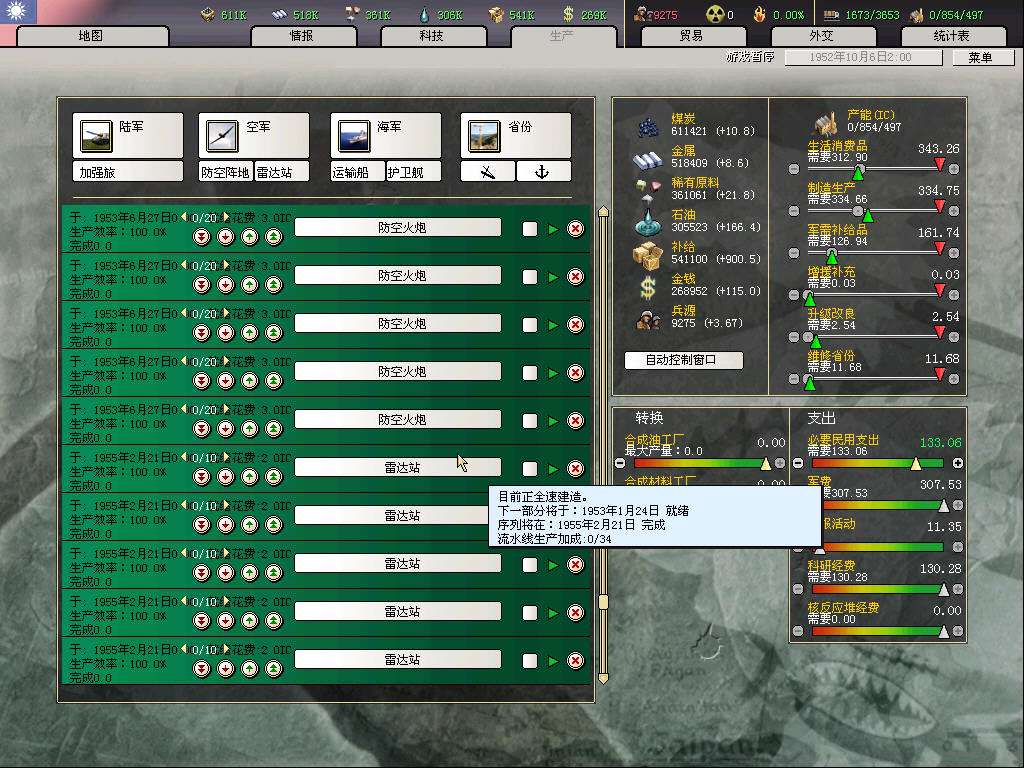Click green play arrow on first 防空火炮 row
The height and width of the screenshot is (768, 1024).
(553, 229)
